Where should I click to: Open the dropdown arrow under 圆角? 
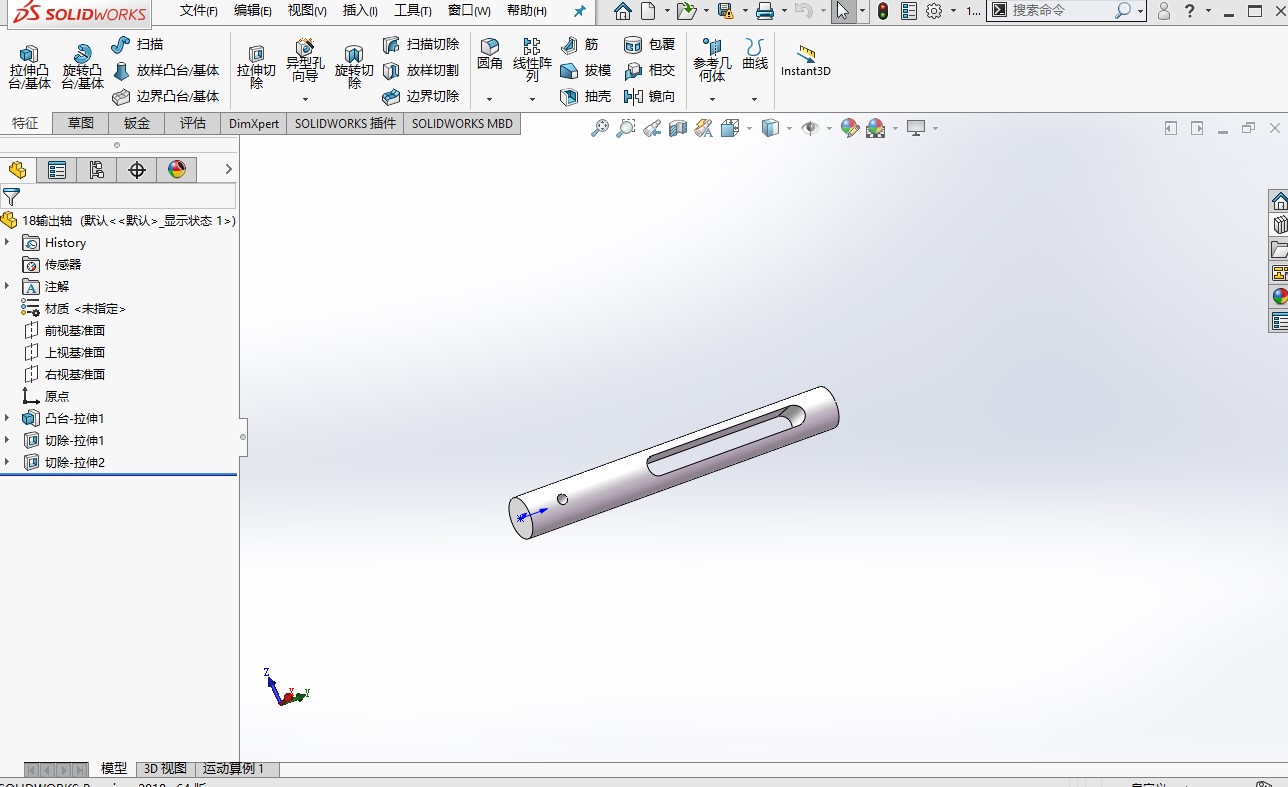(x=489, y=99)
